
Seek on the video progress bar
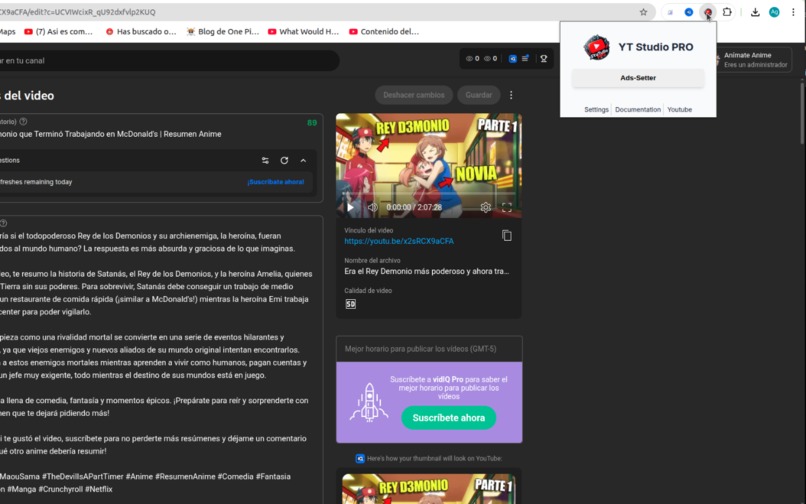coord(429,194)
